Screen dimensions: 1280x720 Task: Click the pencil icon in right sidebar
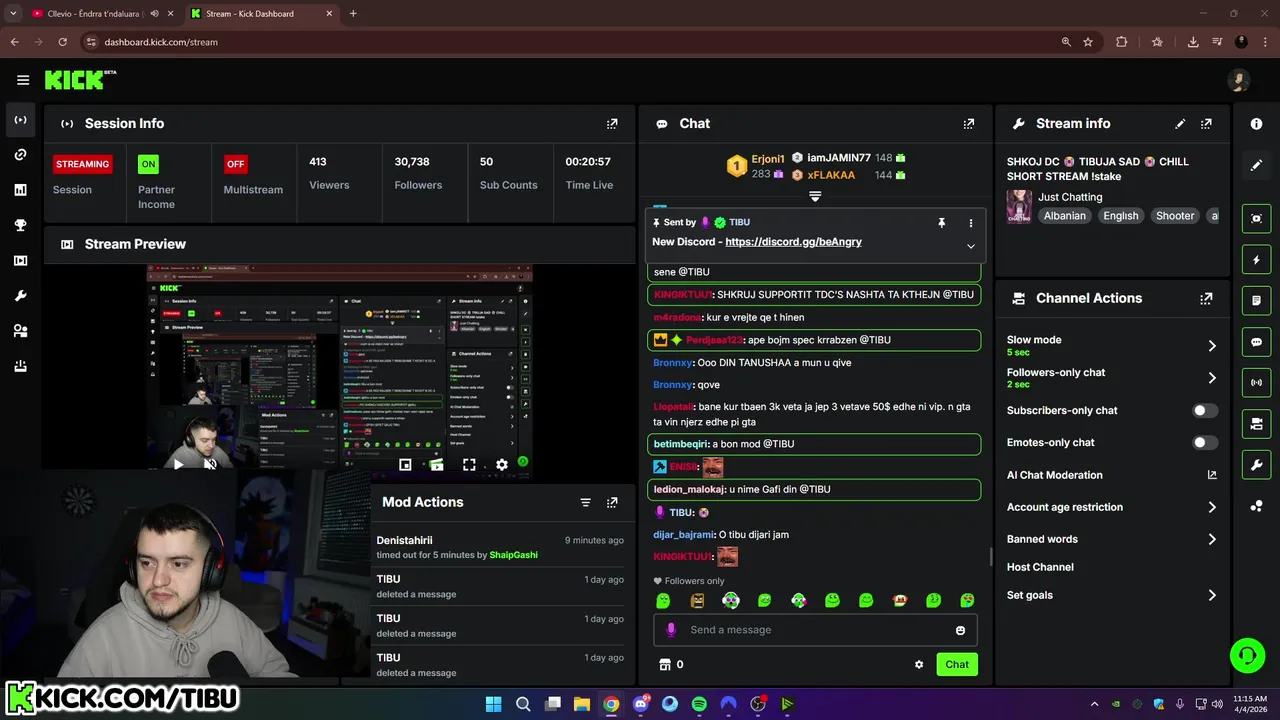point(1256,165)
